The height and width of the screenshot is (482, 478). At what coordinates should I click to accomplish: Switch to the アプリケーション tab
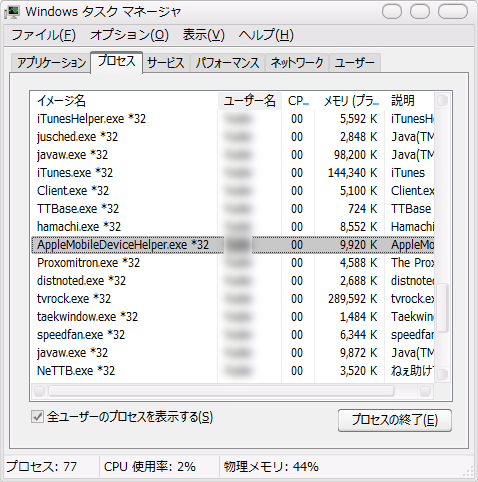tap(51, 63)
